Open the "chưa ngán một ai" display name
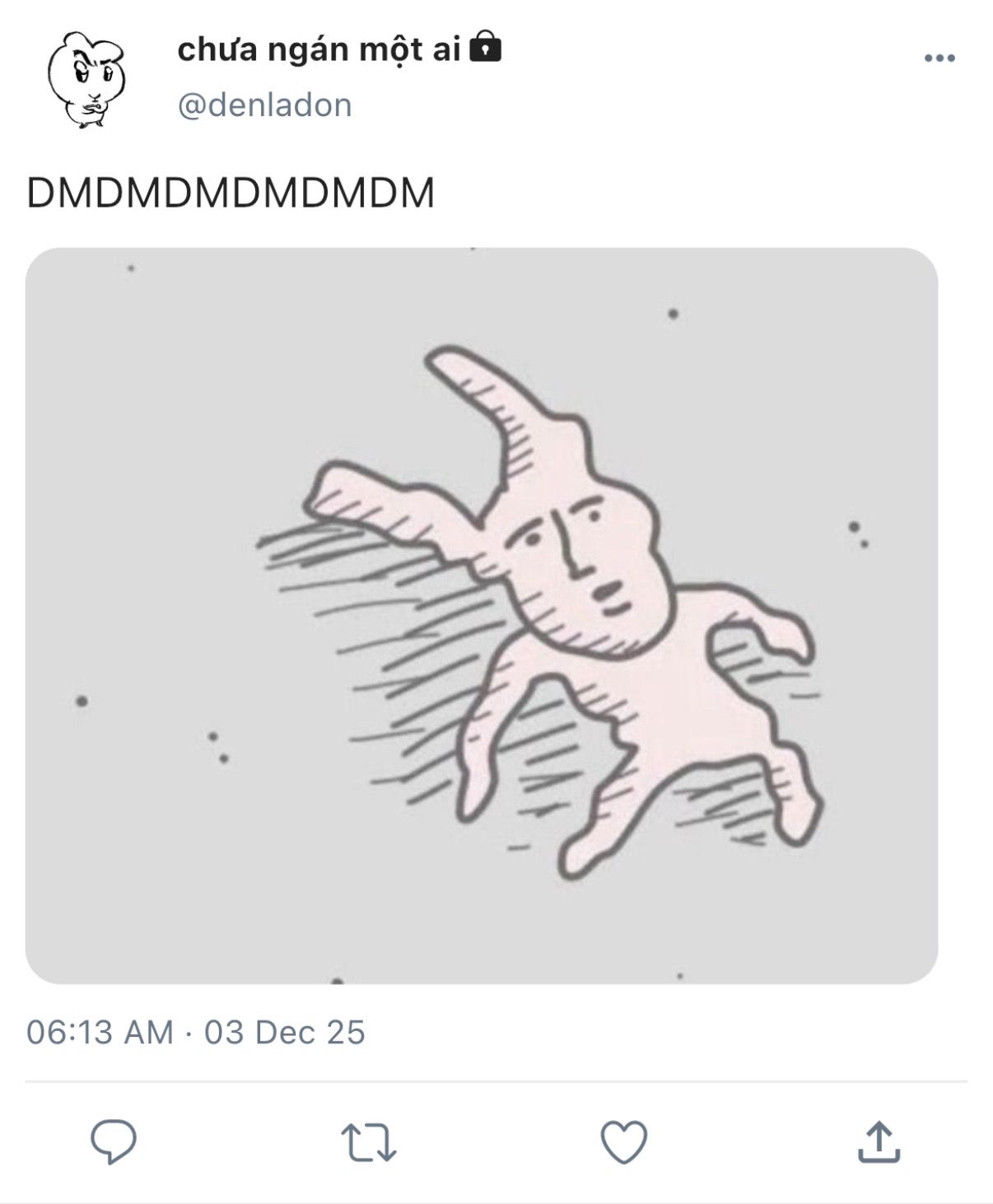The image size is (993, 1204). (x=318, y=49)
